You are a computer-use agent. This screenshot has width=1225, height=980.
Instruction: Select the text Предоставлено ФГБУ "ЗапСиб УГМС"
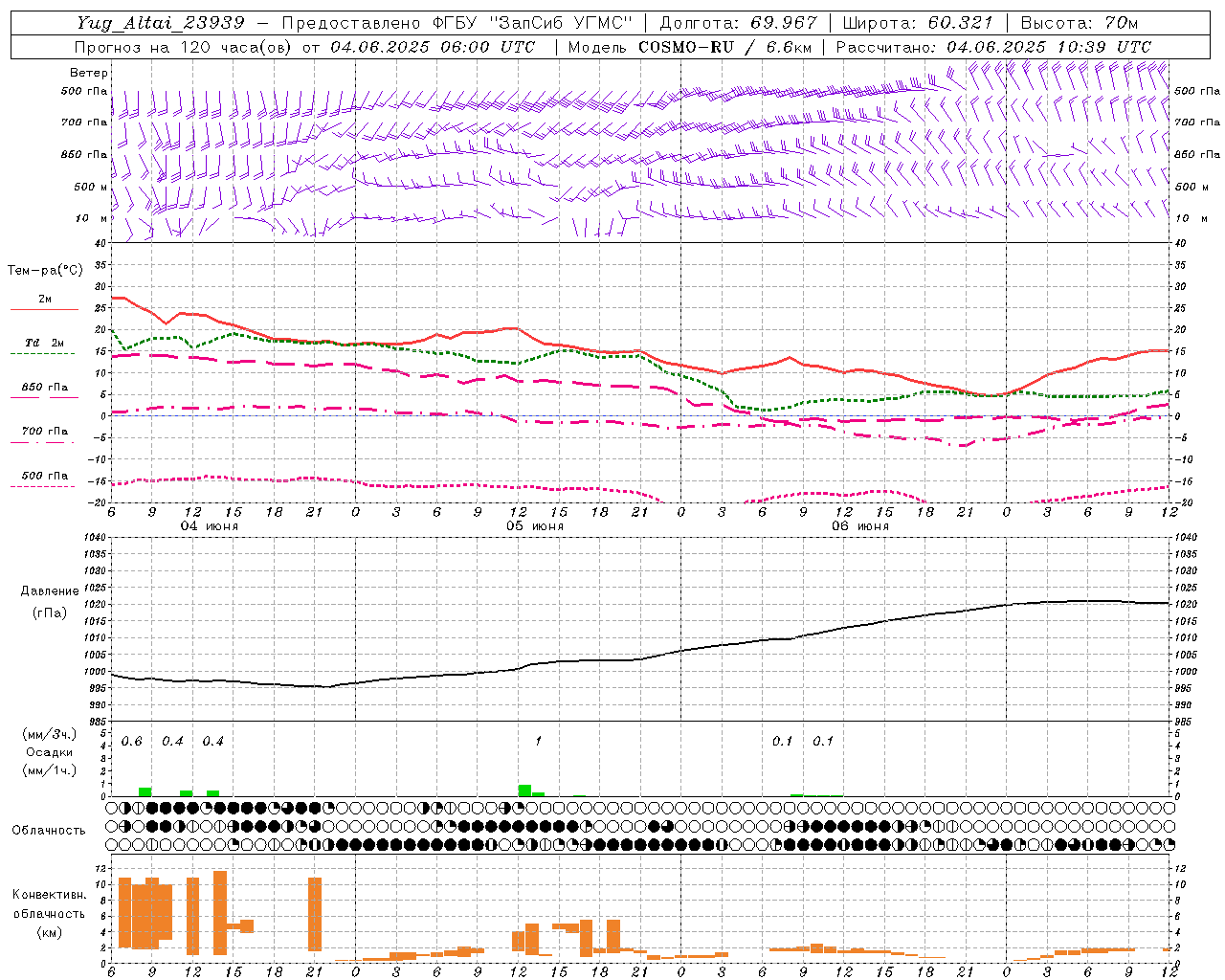(x=457, y=23)
